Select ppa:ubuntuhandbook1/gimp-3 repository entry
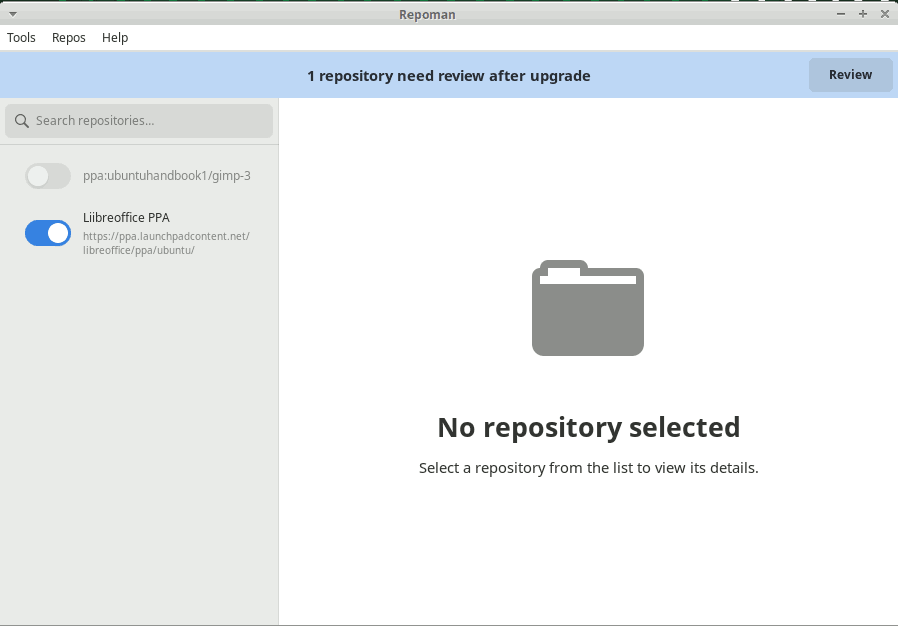898x626 pixels. 139,176
